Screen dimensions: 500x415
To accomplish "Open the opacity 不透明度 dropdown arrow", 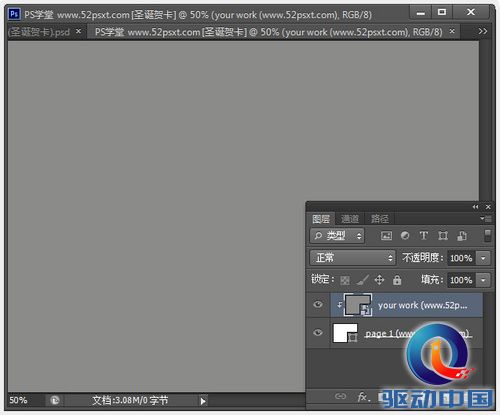I will pos(483,258).
